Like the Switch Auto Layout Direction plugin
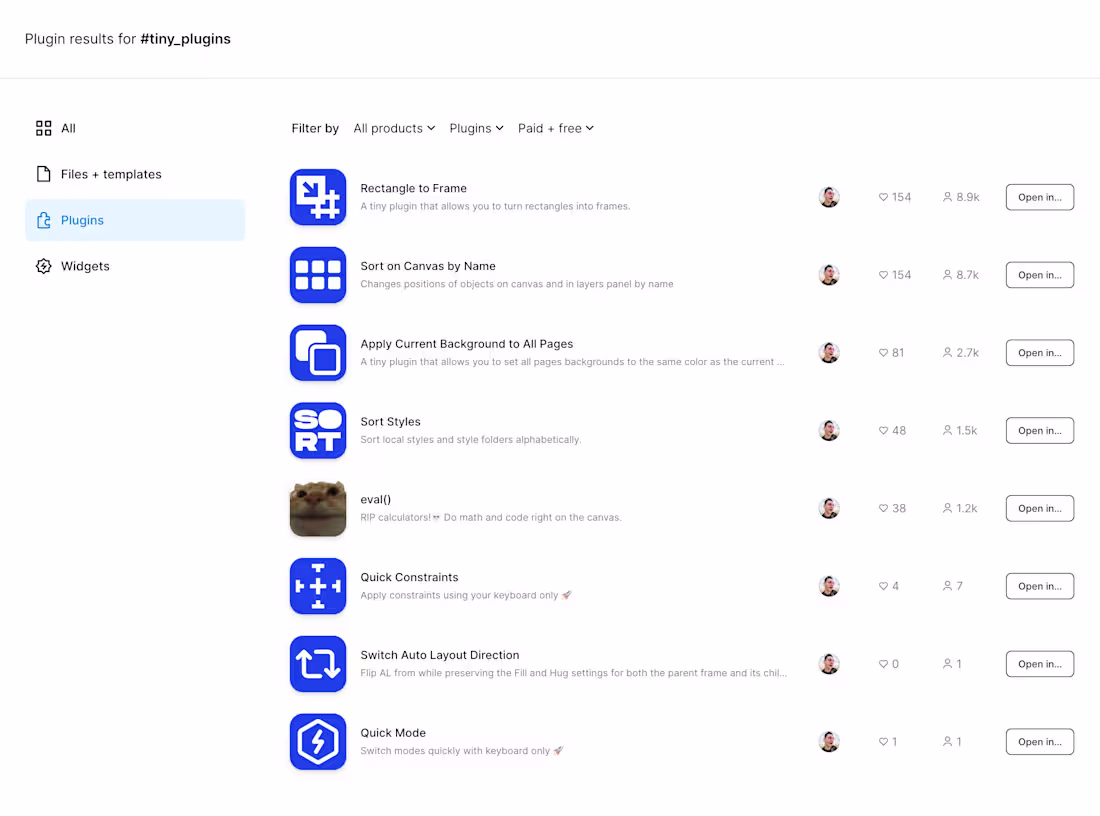Viewport: 1100px width, 816px height. (883, 663)
